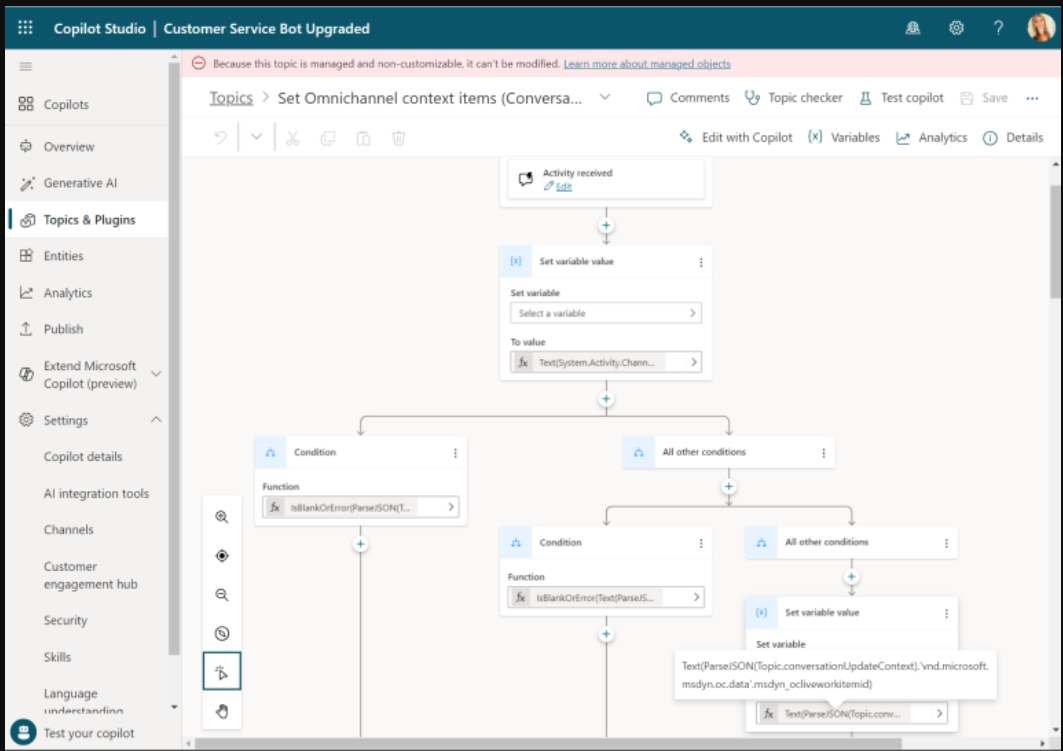Click the Topics breadcrumb link
This screenshot has height=751, width=1063.
coord(230,98)
